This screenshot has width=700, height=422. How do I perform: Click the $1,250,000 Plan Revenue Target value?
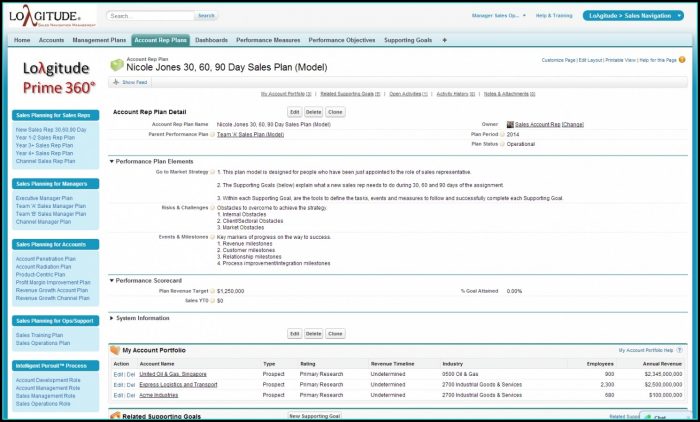(x=230, y=291)
